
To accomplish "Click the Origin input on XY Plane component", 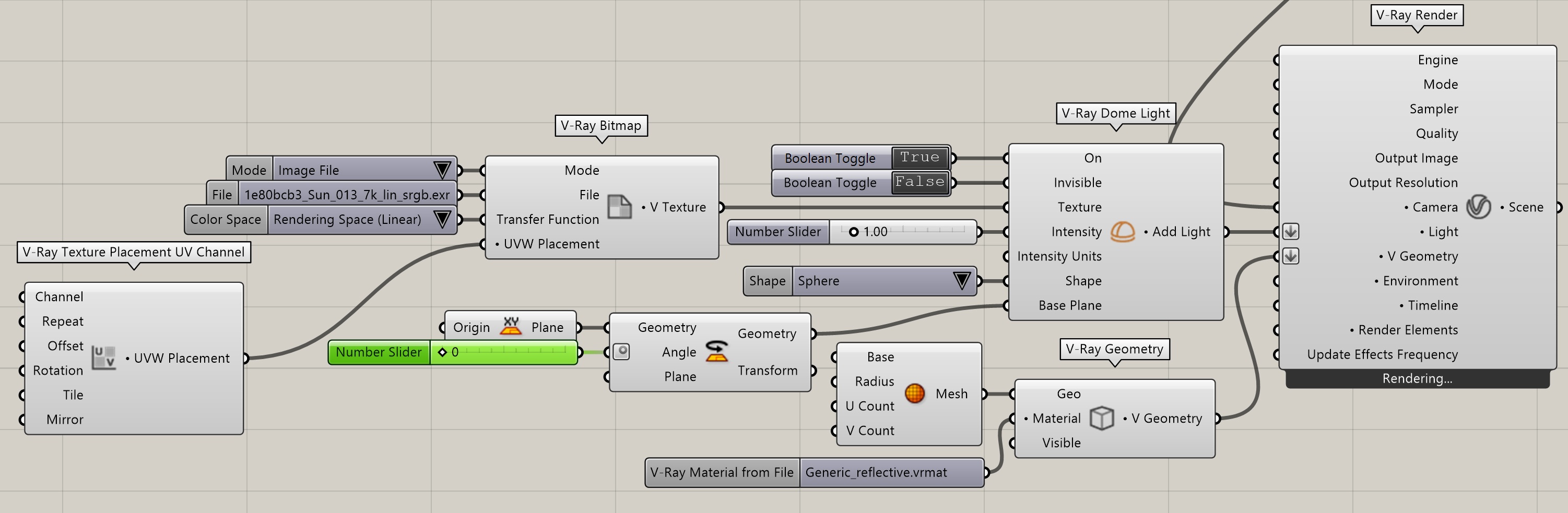I will pyautogui.click(x=471, y=327).
